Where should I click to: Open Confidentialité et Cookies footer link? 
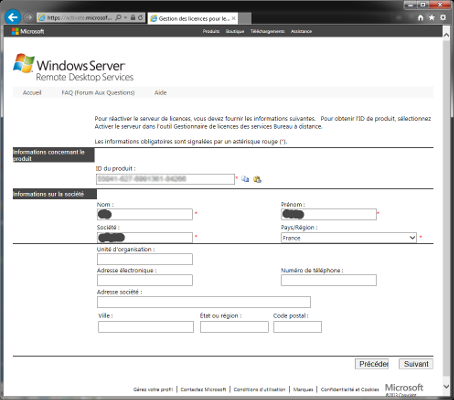[x=350, y=389]
